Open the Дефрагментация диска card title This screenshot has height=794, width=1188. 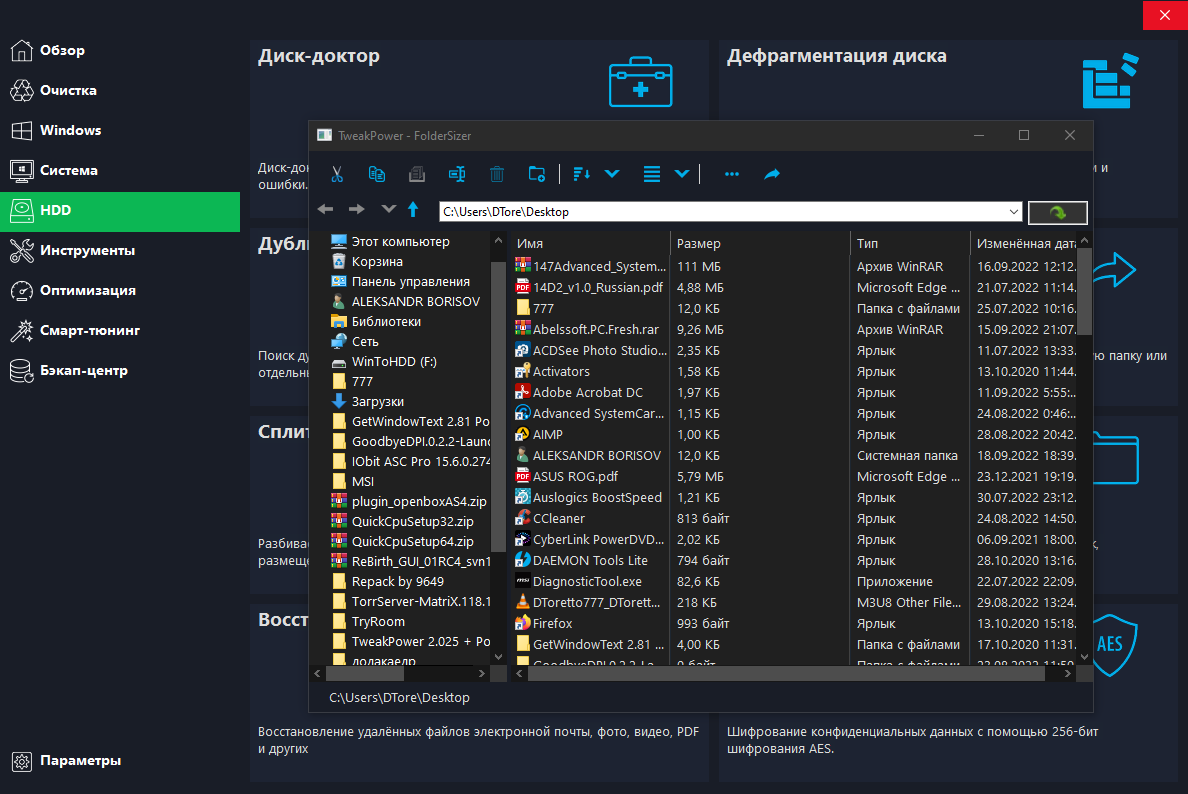836,56
